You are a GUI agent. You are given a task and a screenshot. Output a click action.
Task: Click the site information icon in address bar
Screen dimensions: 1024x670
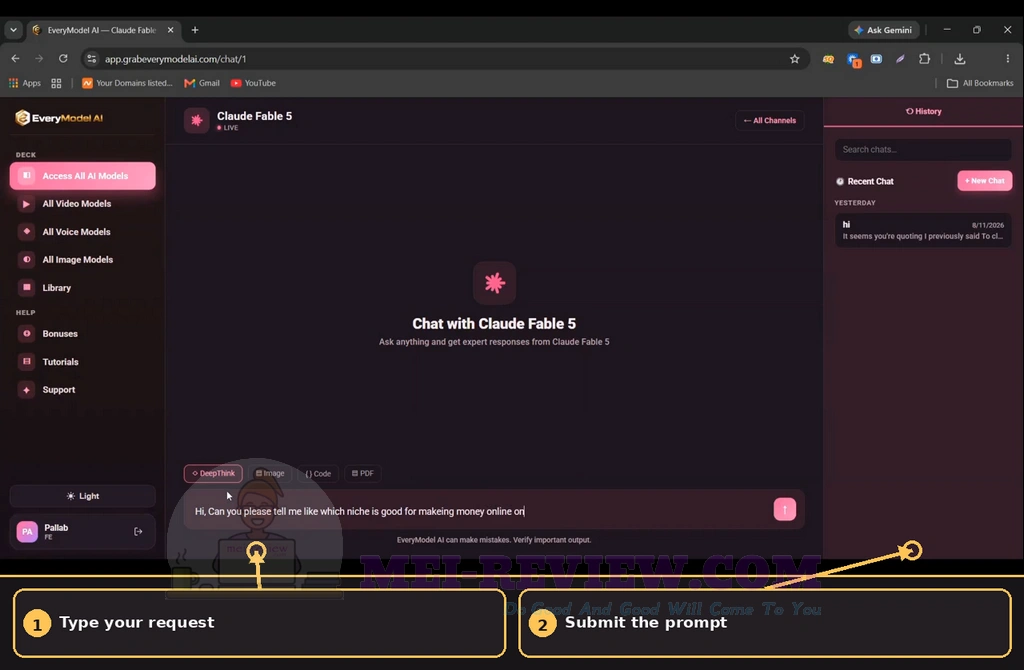pos(92,59)
